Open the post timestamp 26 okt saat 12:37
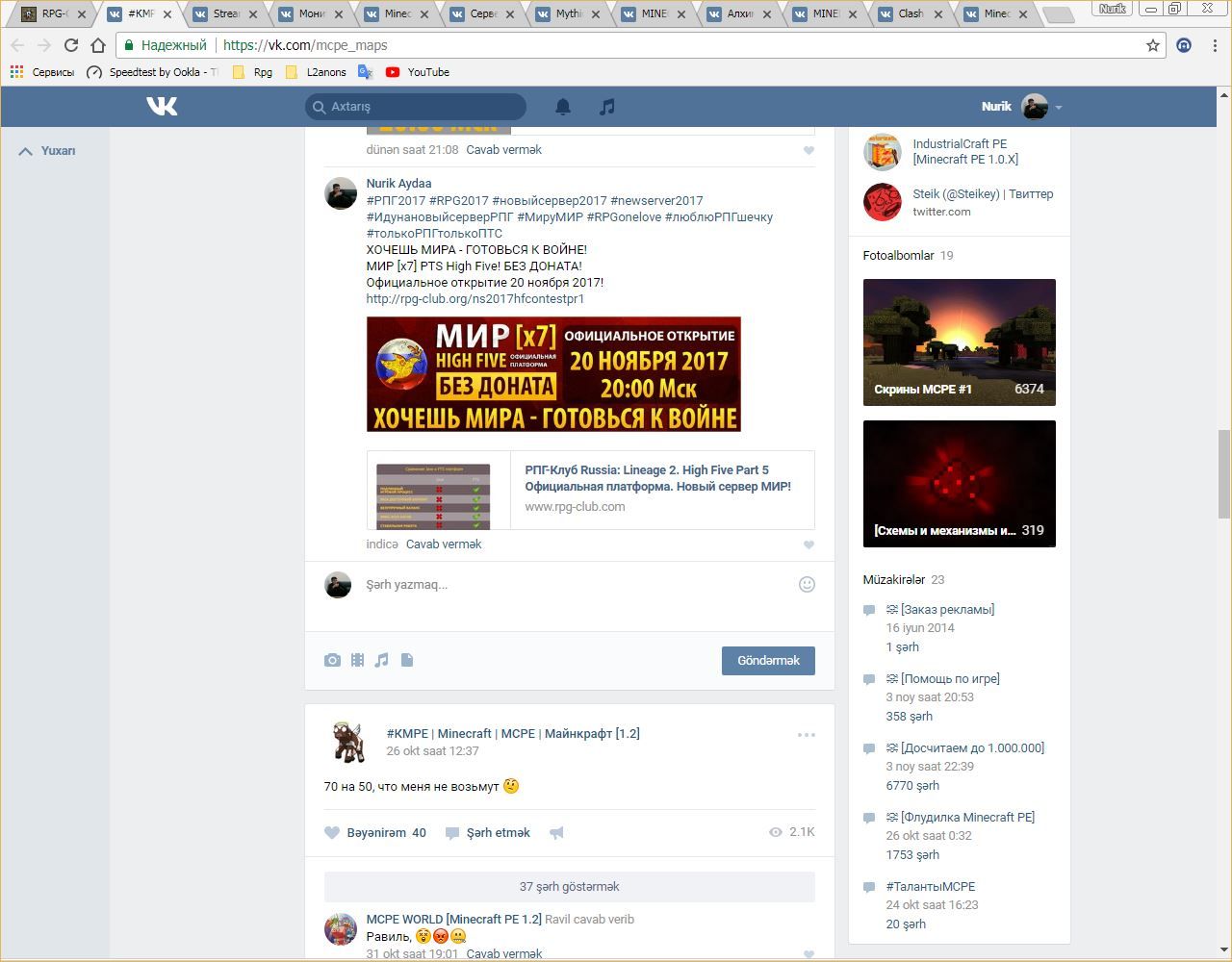Screen dimensions: 1232x962 [x=432, y=751]
